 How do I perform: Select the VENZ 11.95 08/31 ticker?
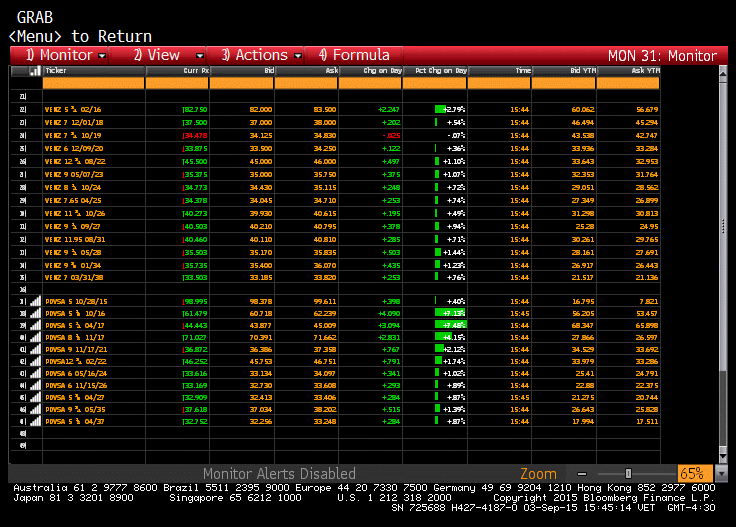(75, 239)
